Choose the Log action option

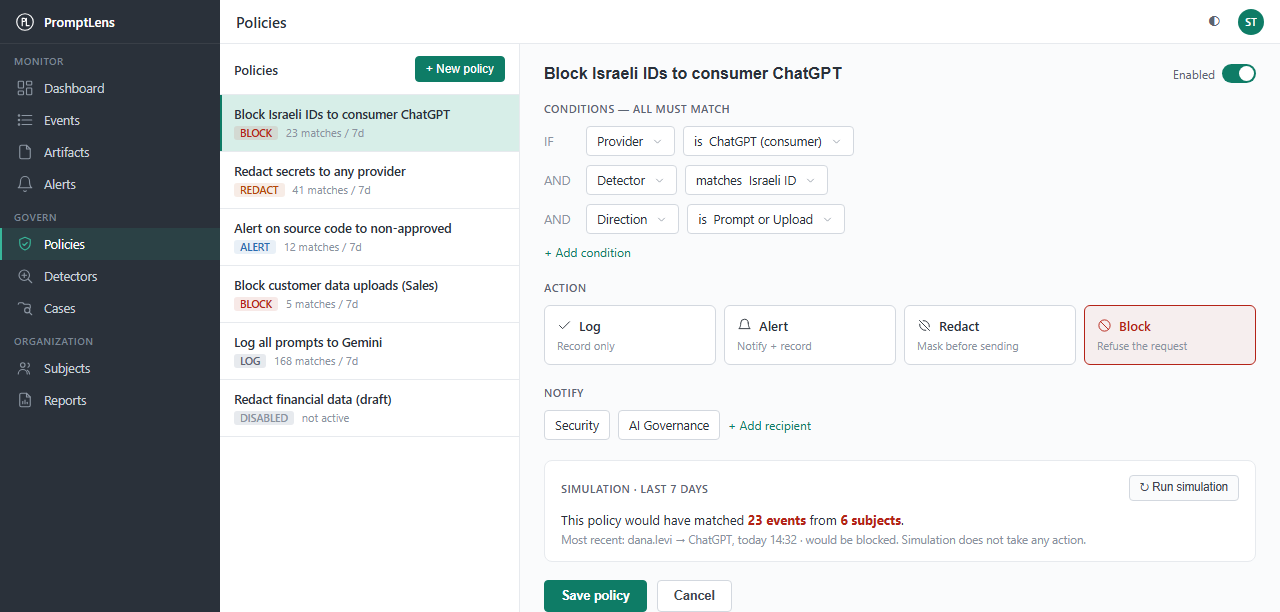click(x=630, y=335)
